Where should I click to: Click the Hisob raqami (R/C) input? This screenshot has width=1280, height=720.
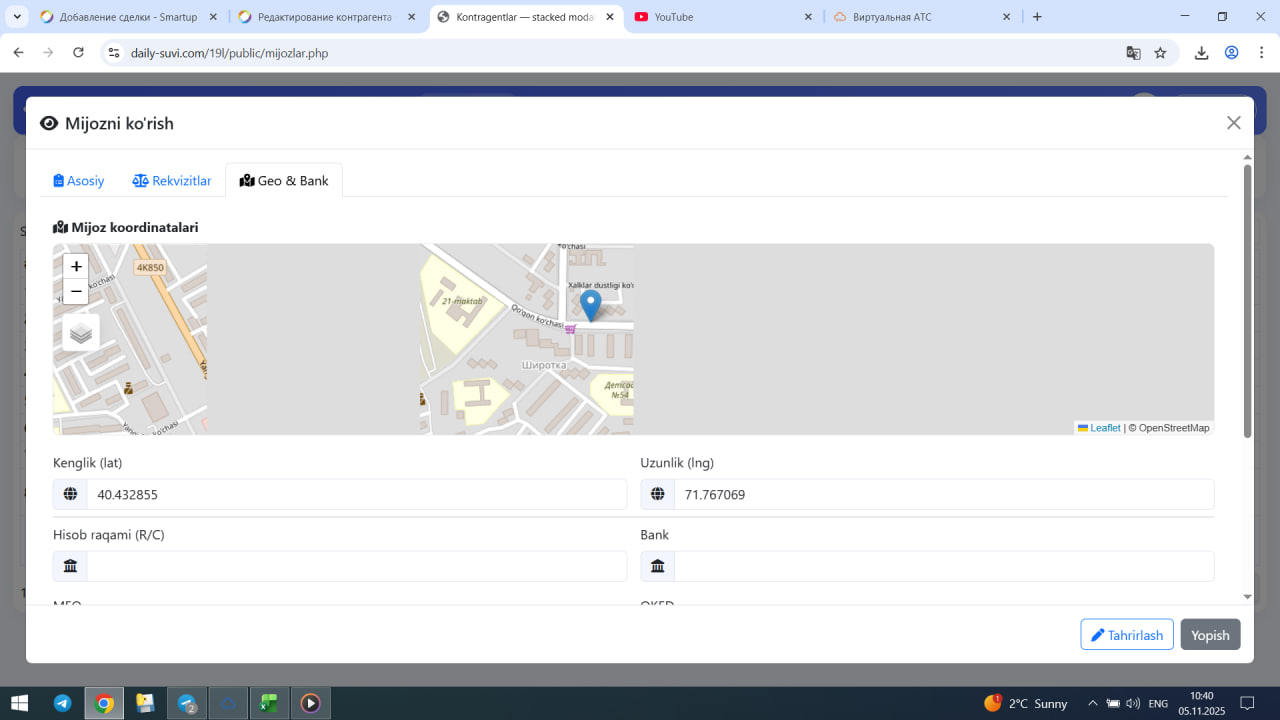356,566
